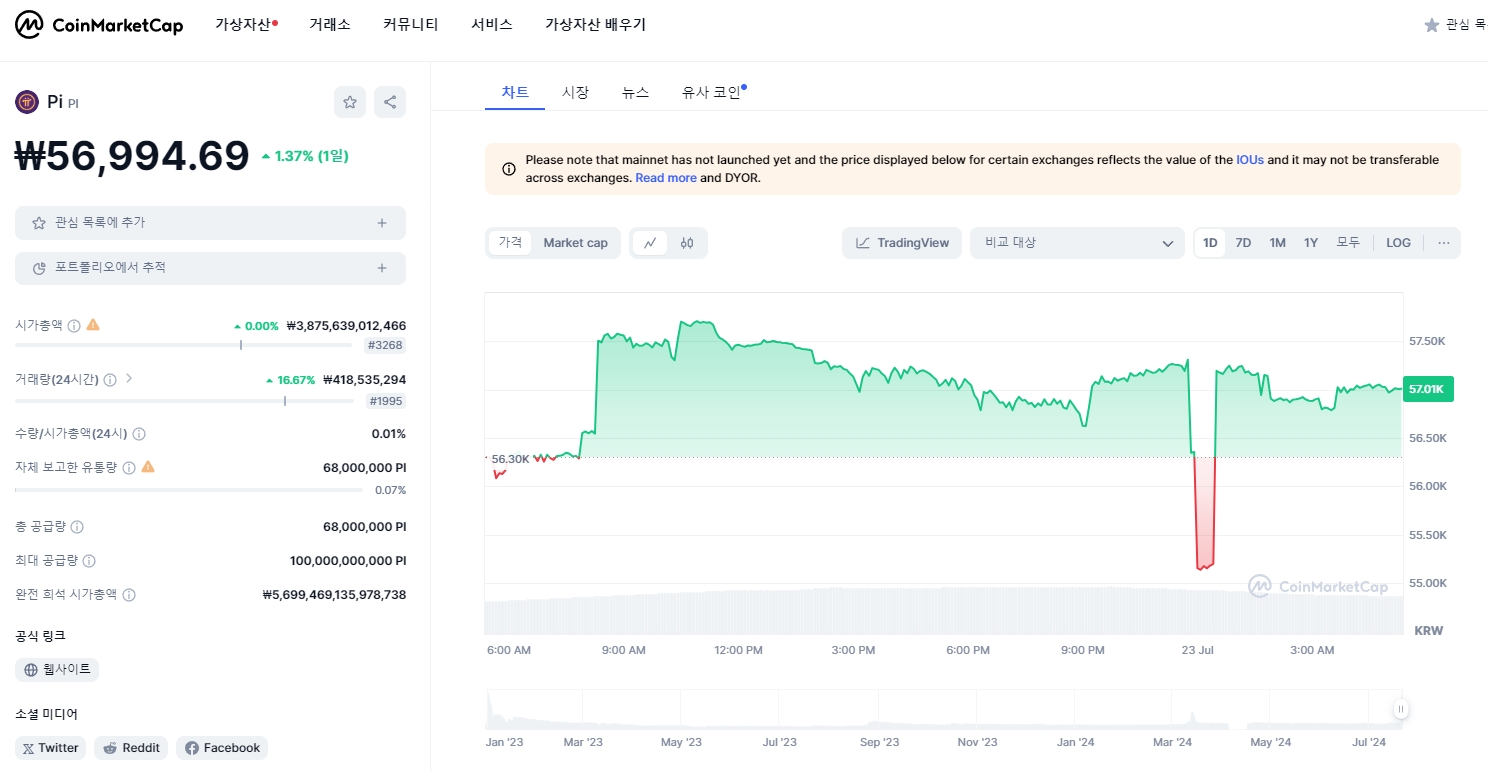Screen dimensions: 1488x771
Task: Open the CoinMarketCap logo home link
Action: tap(99, 25)
